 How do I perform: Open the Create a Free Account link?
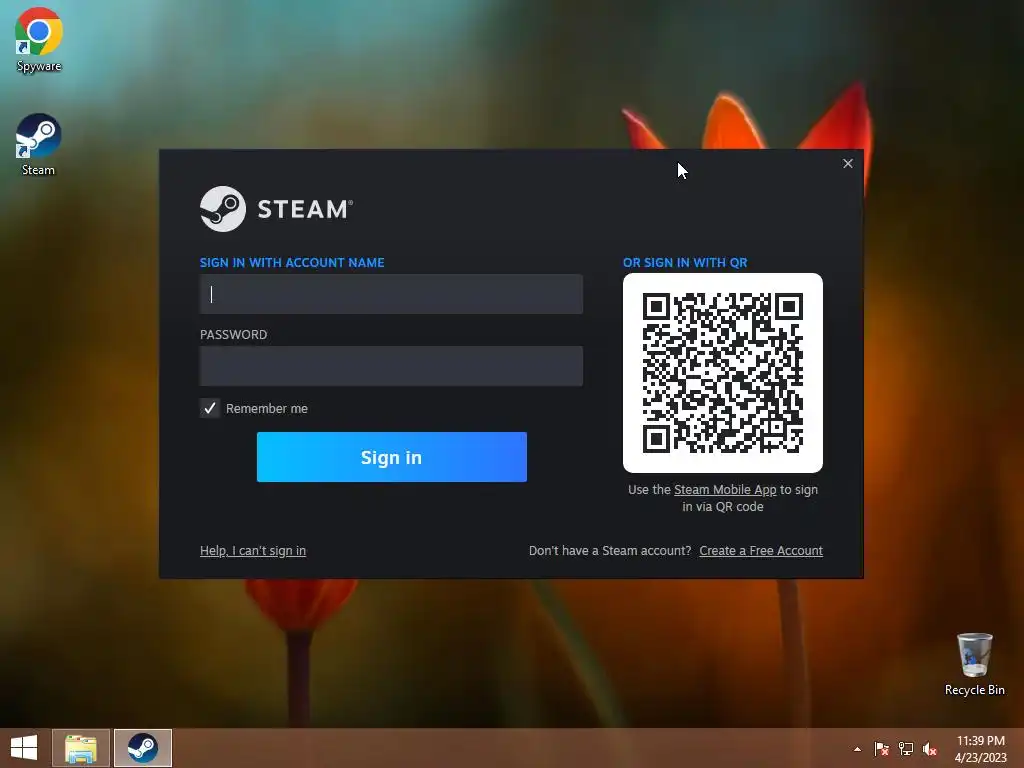point(761,551)
